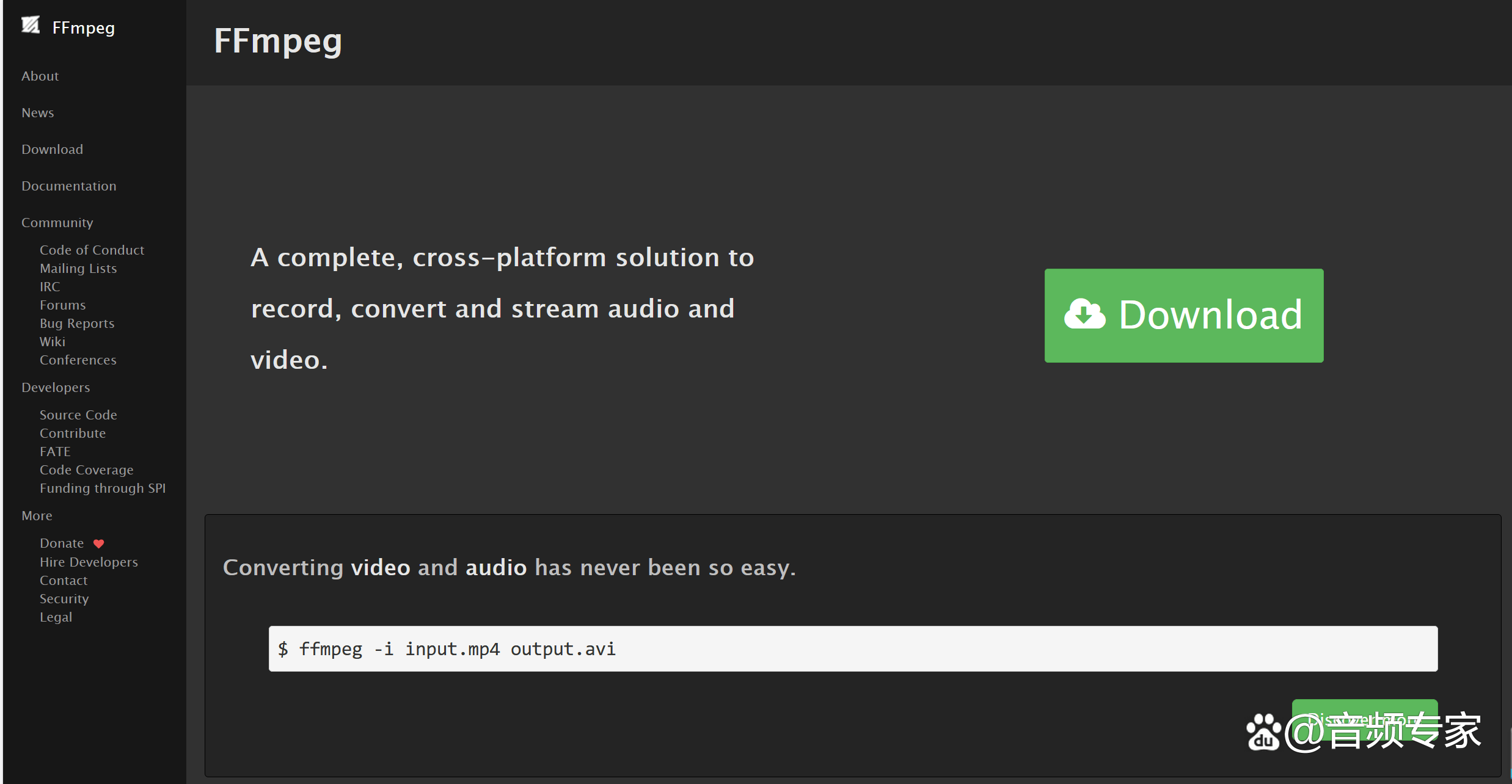Visit the Mailing Lists page
Image resolution: width=1512 pixels, height=784 pixels.
point(78,269)
